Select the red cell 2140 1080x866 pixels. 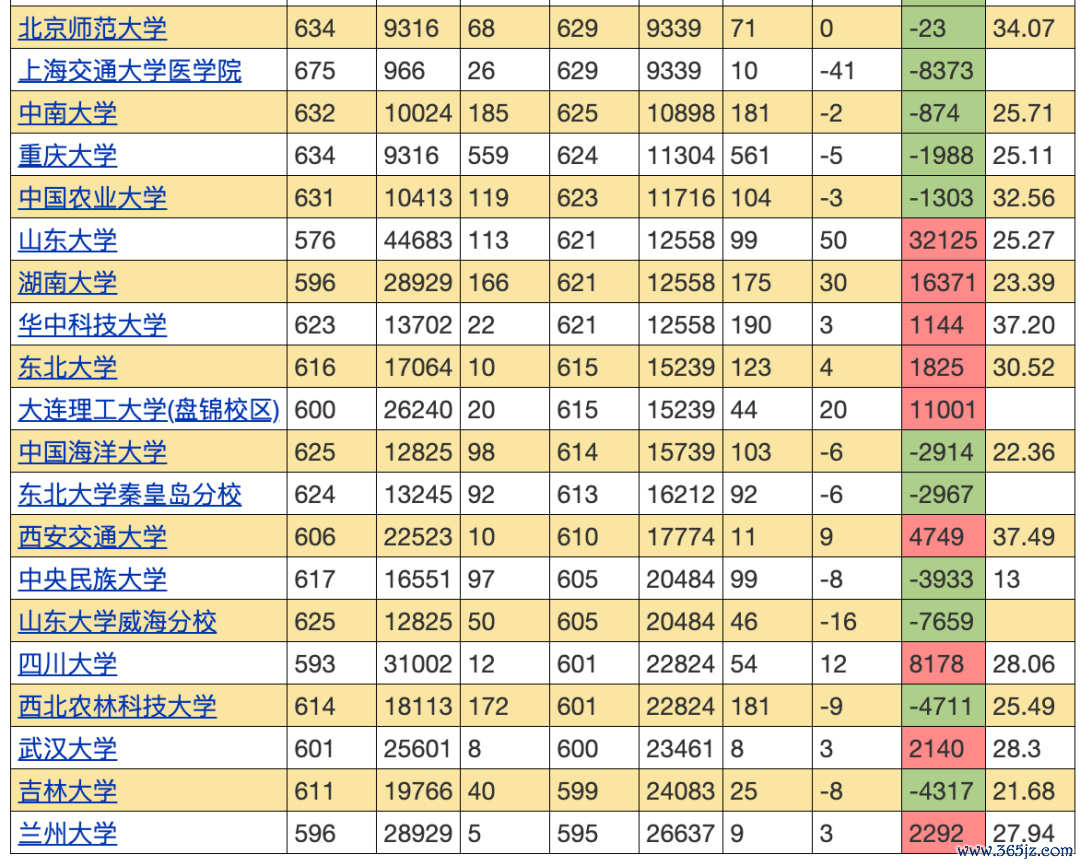pos(943,749)
